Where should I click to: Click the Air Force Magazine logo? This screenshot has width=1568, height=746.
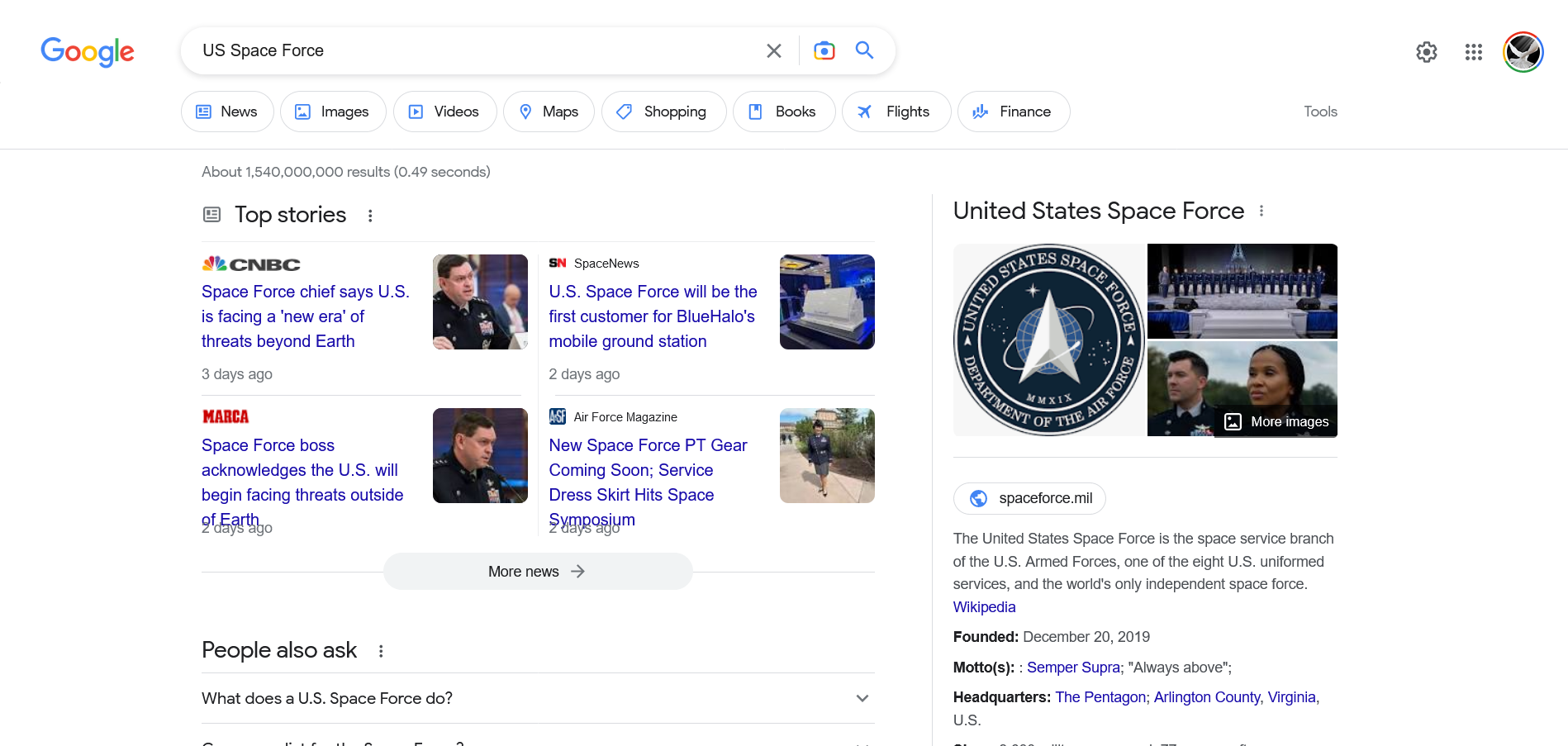[559, 416]
